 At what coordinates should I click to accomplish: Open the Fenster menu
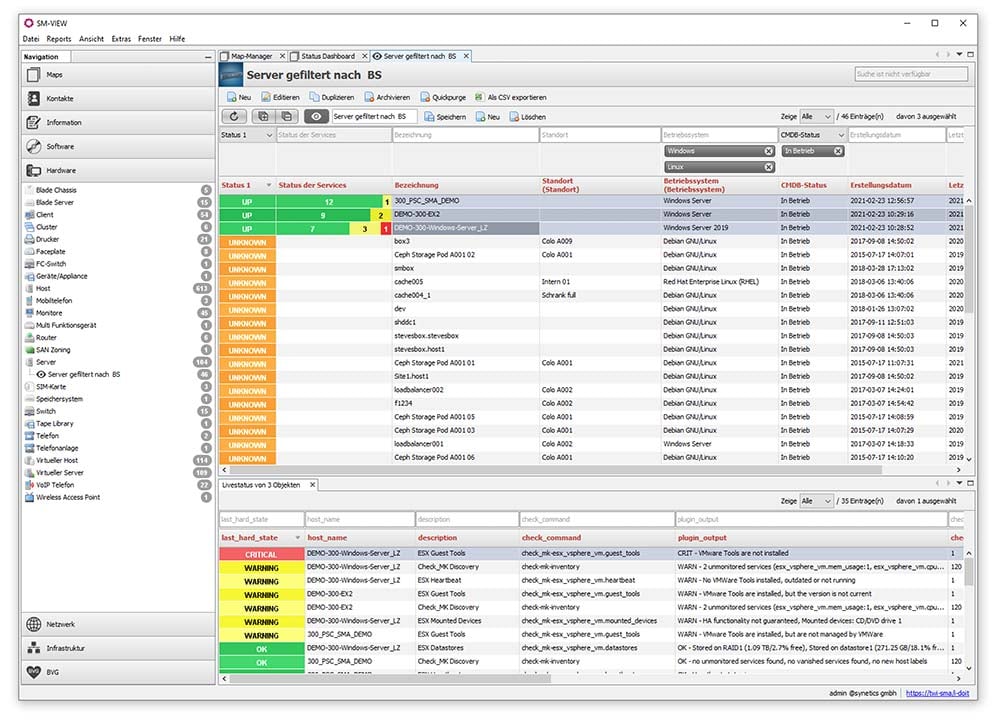(x=150, y=39)
